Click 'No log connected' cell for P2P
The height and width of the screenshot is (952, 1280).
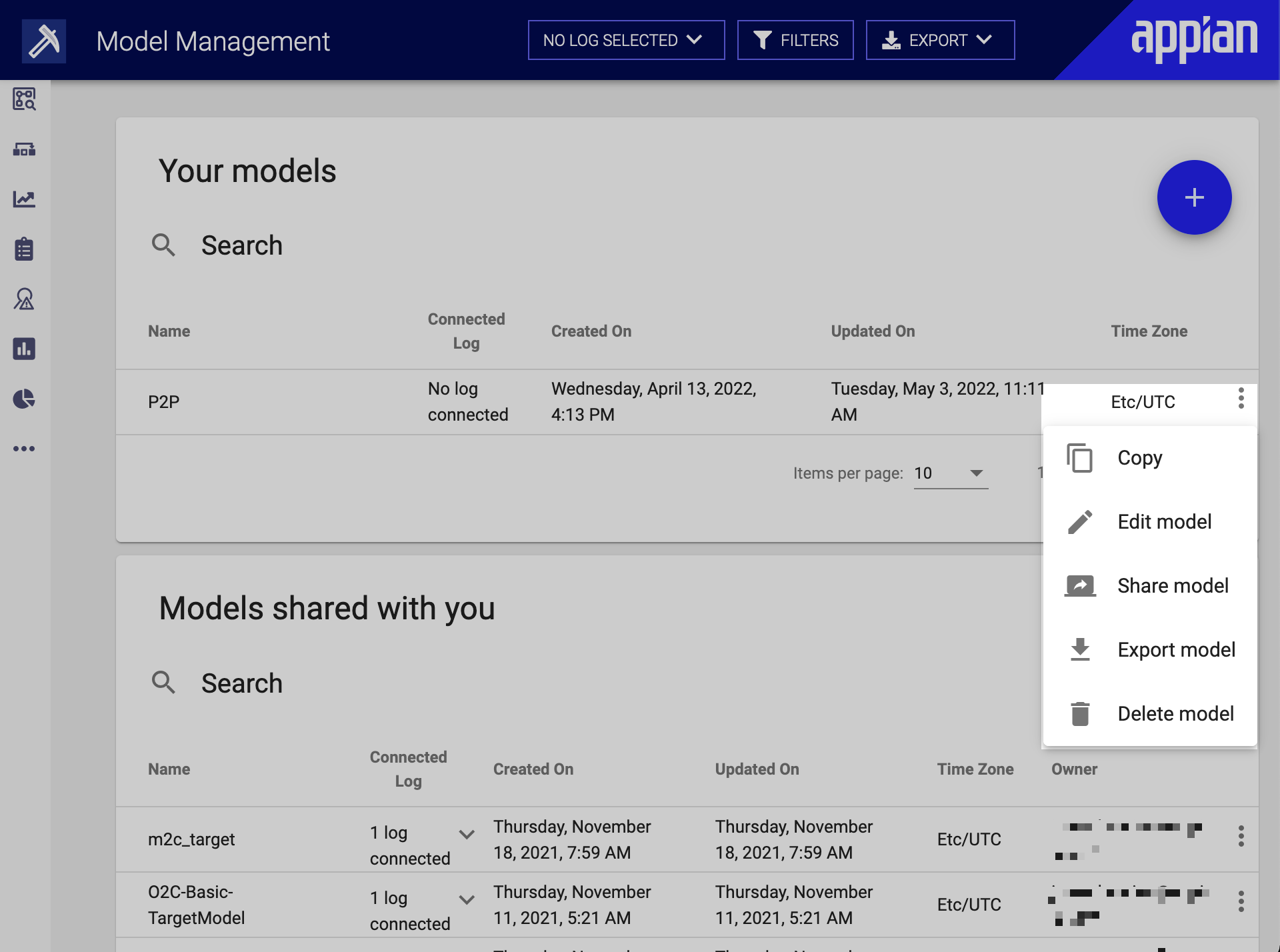click(x=468, y=401)
